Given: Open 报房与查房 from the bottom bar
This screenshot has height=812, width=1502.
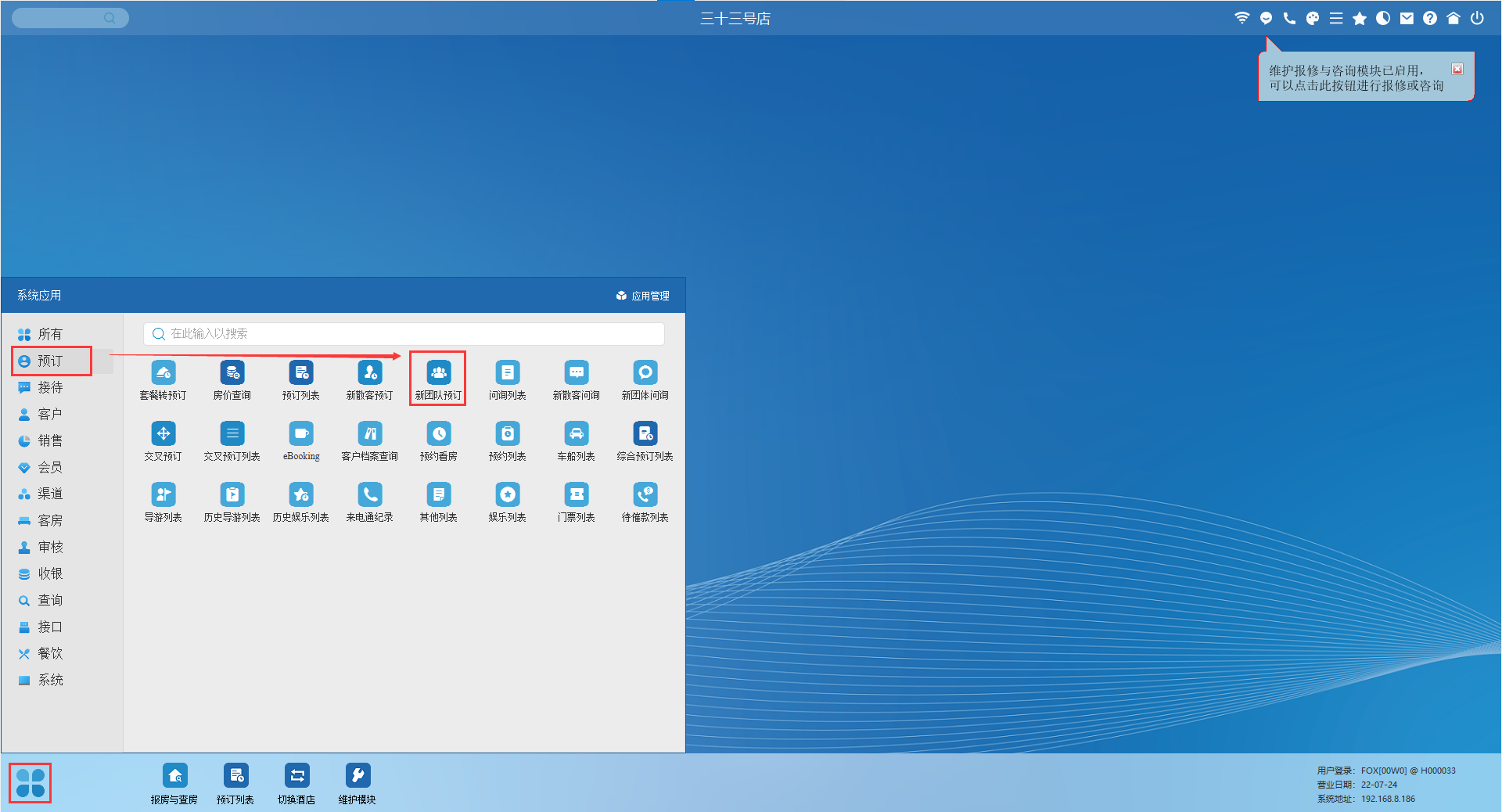Looking at the screenshot, I should click(174, 776).
